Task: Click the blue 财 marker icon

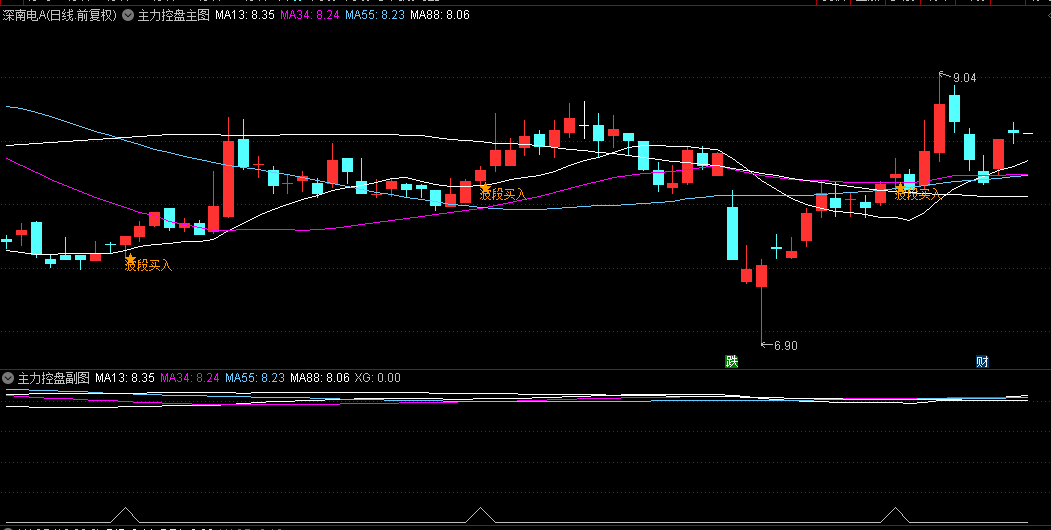Action: click(982, 362)
